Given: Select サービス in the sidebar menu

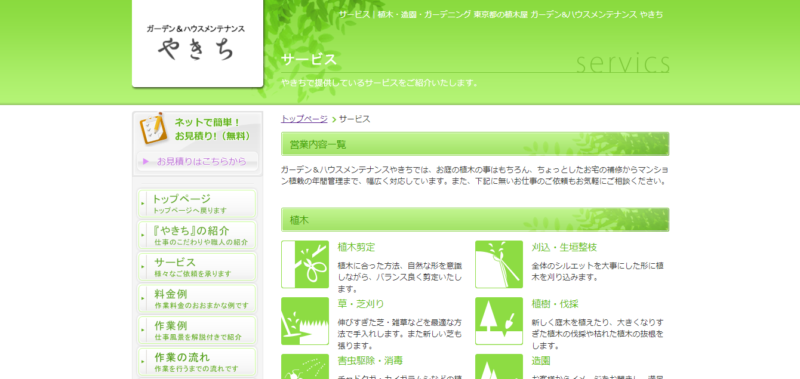Looking at the screenshot, I should tap(197, 267).
